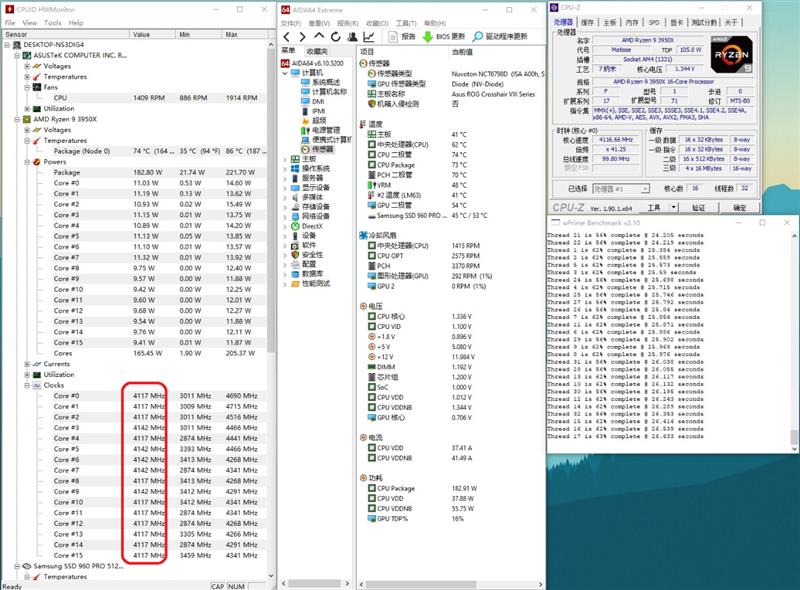Open the 传感器 item in AIDA64 sidebar
Screen dimensions: 800x590
321,149
